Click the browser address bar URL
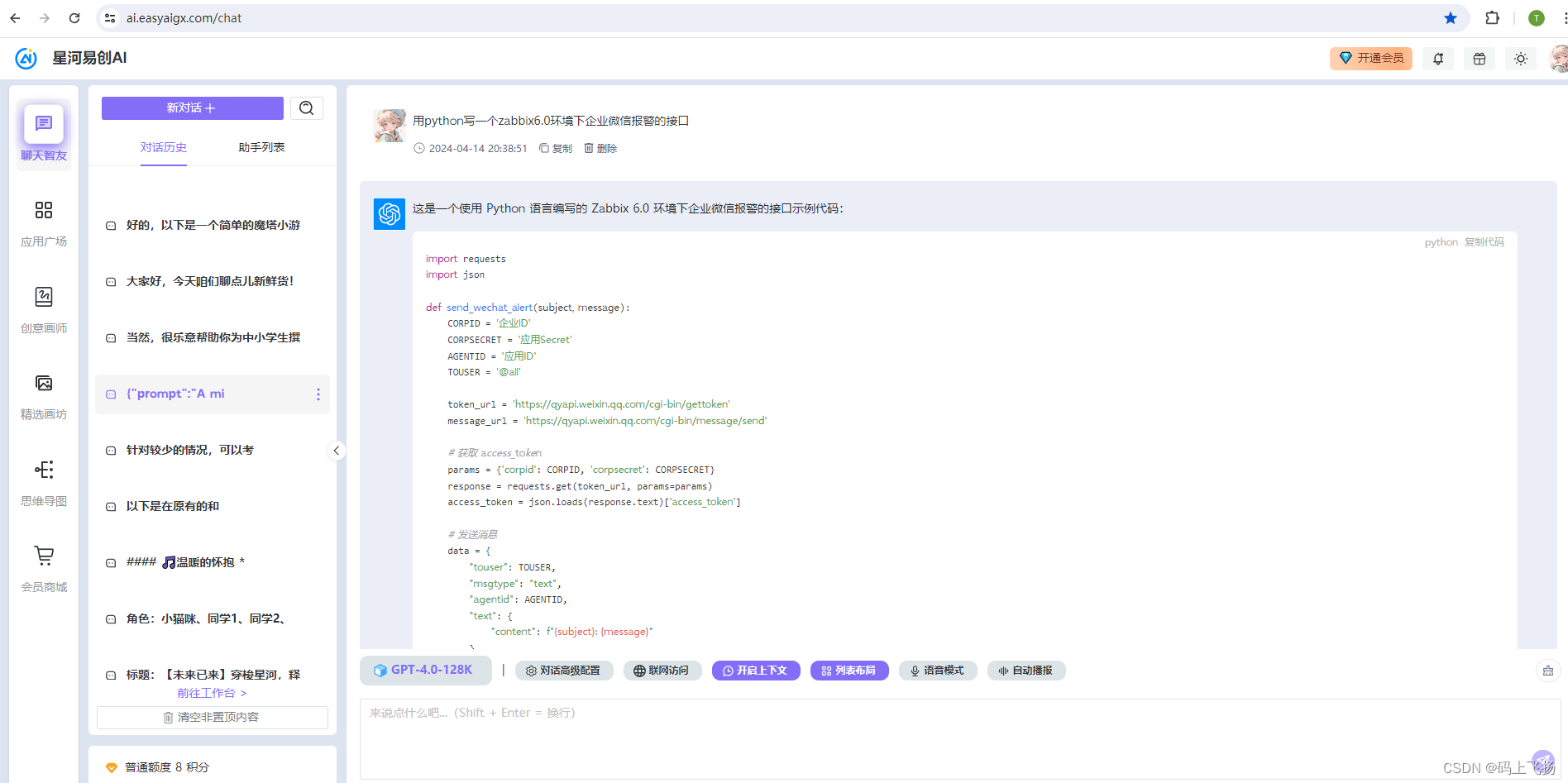 (x=184, y=18)
